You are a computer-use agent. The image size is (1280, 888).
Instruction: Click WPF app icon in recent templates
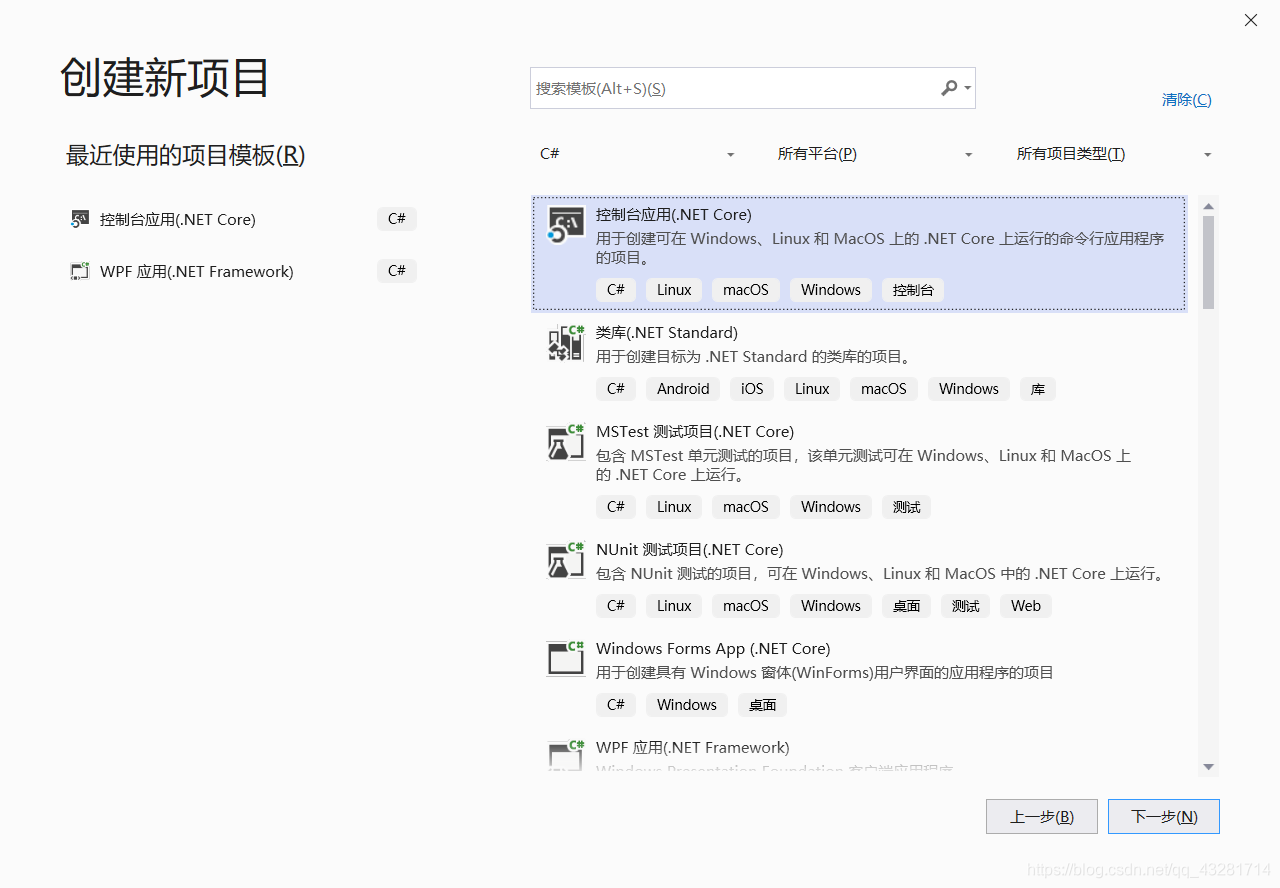[80, 271]
